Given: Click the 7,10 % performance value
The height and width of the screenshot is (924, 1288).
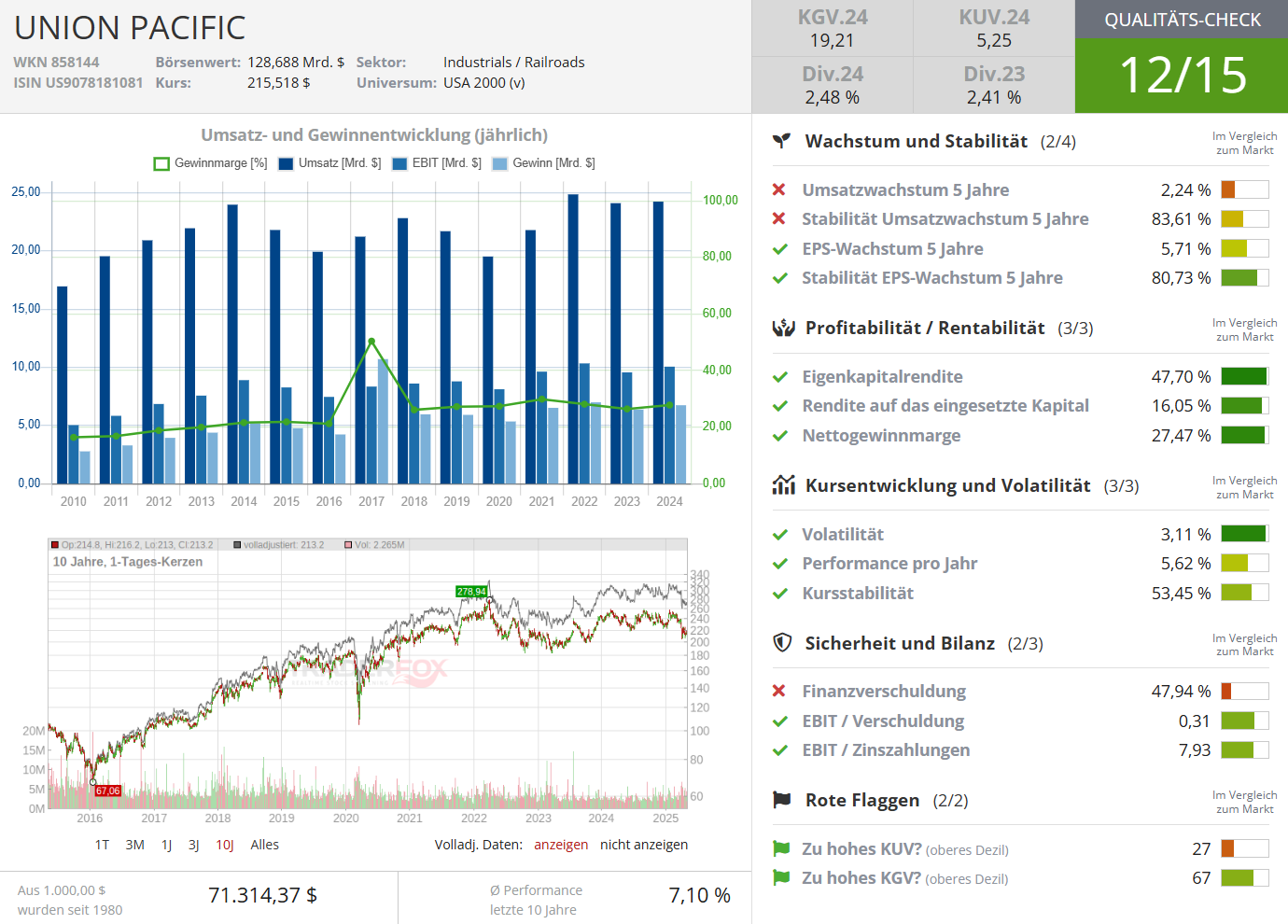Looking at the screenshot, I should click(x=700, y=895).
